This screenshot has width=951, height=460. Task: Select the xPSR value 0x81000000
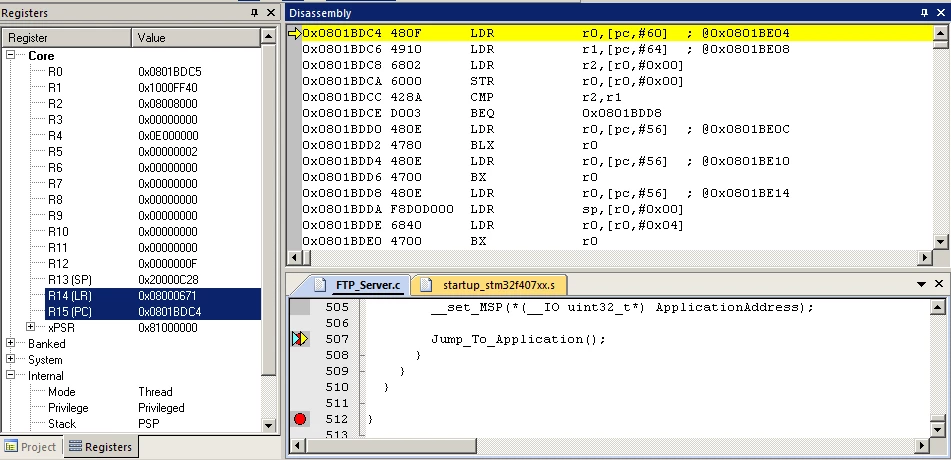[167, 328]
